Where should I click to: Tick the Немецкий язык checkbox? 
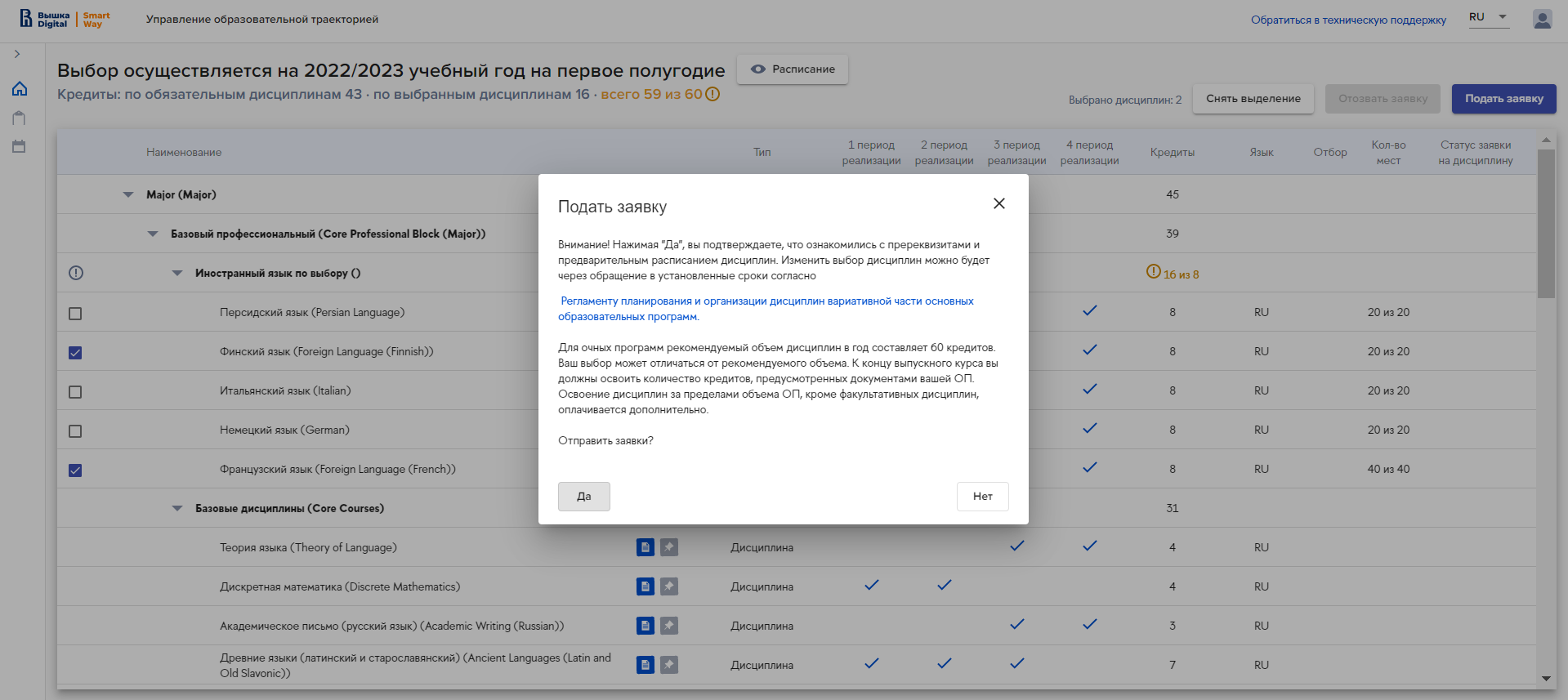pyautogui.click(x=75, y=431)
